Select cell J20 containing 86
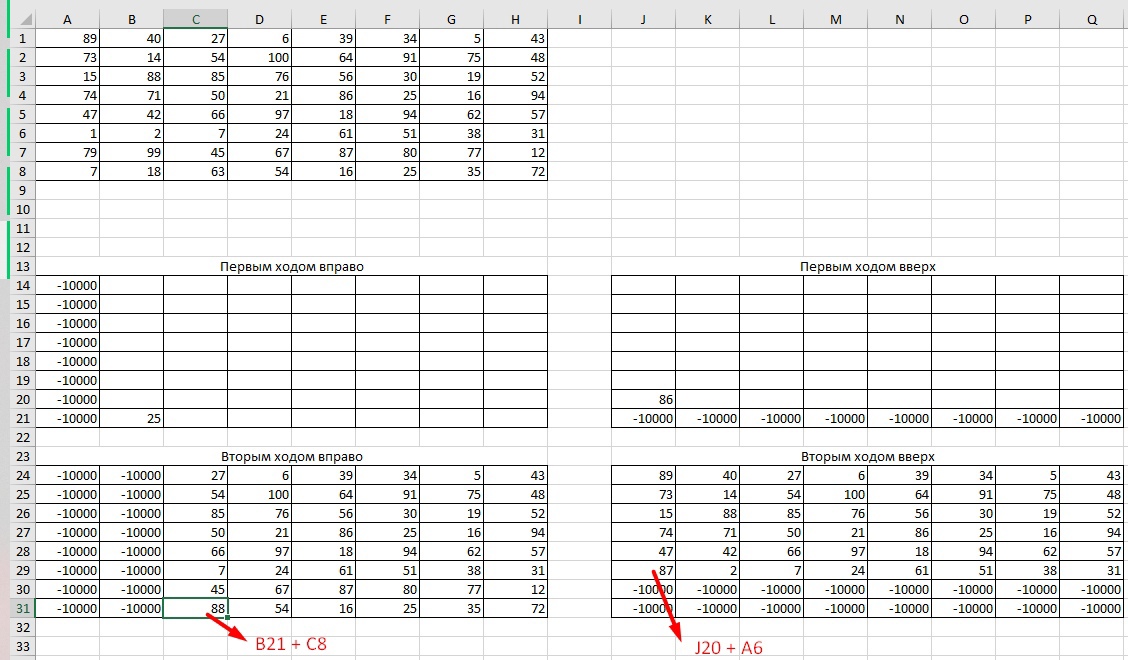This screenshot has width=1128, height=660. 643,399
